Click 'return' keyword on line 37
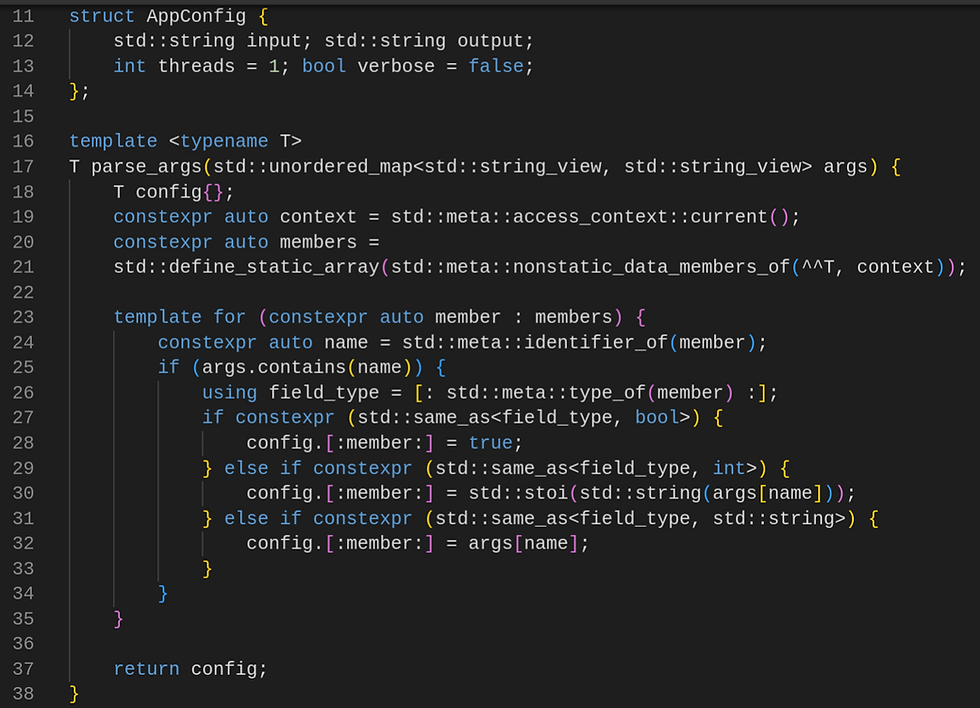 146,669
